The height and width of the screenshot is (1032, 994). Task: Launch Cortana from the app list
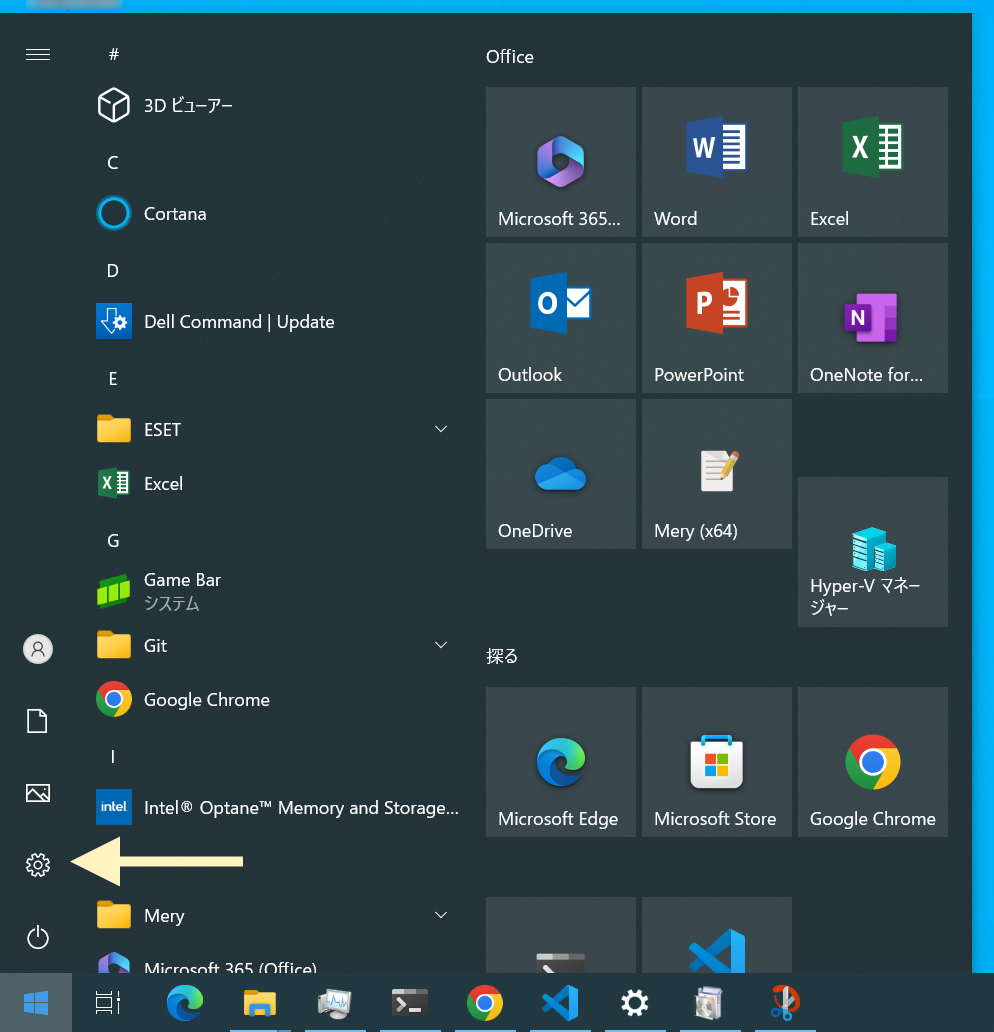click(276, 214)
